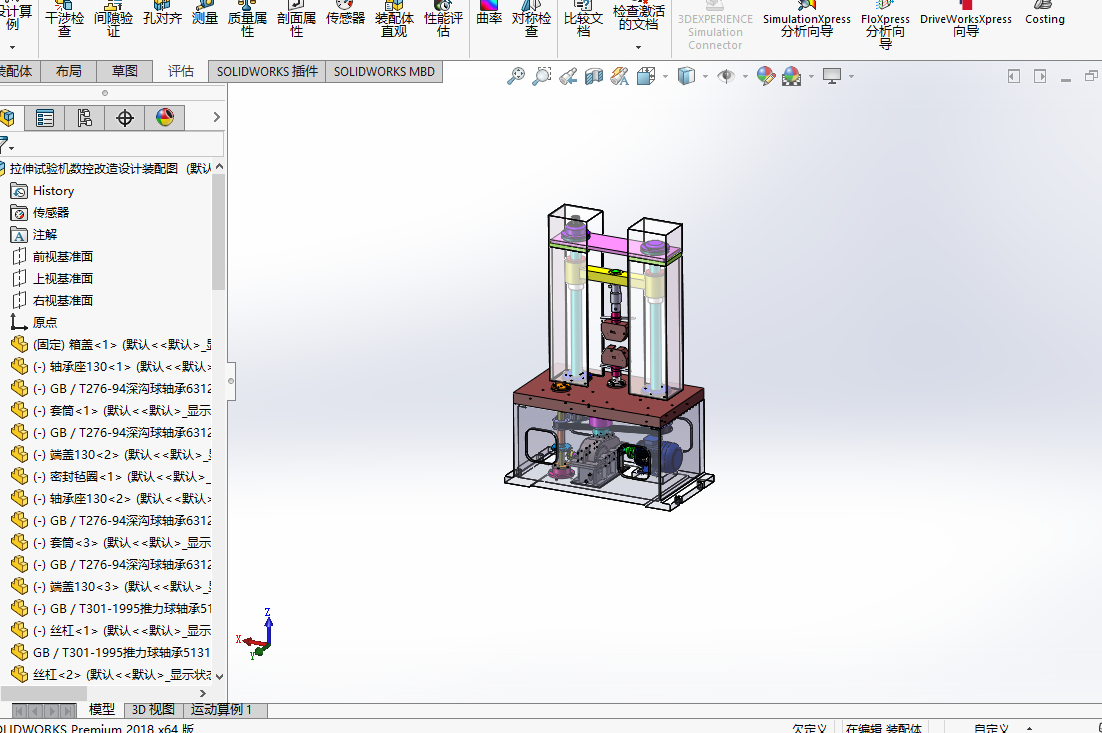Open the dropdown under 设计算例
This screenshot has height=733, width=1102.
click(x=13, y=47)
